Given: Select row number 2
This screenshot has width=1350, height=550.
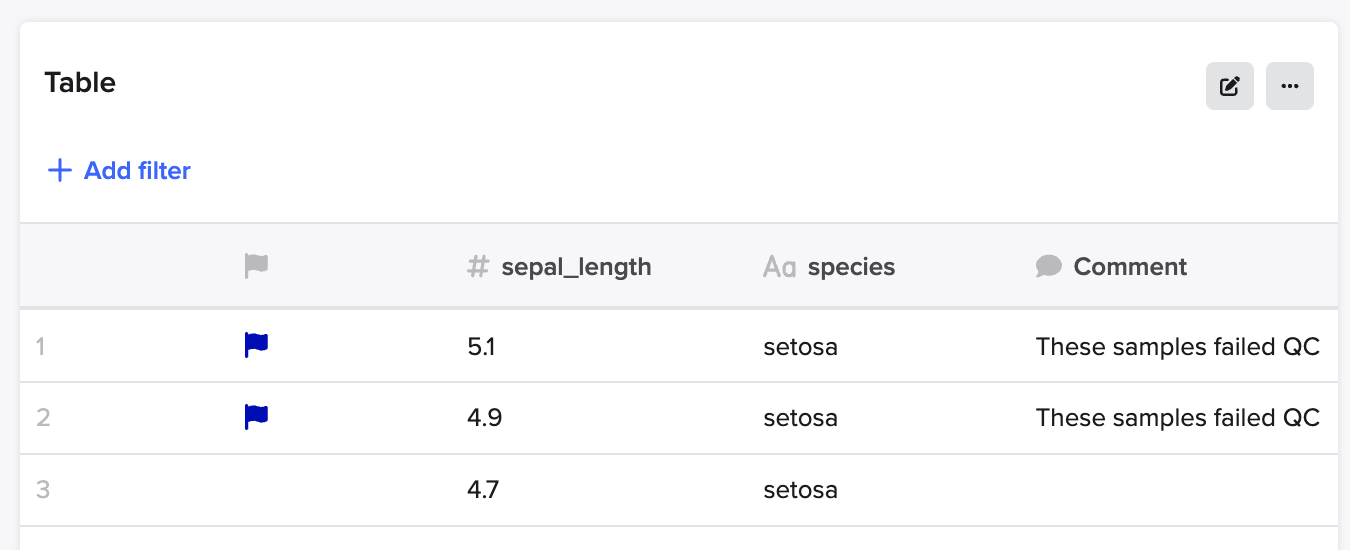Looking at the screenshot, I should pyautogui.click(x=43, y=418).
